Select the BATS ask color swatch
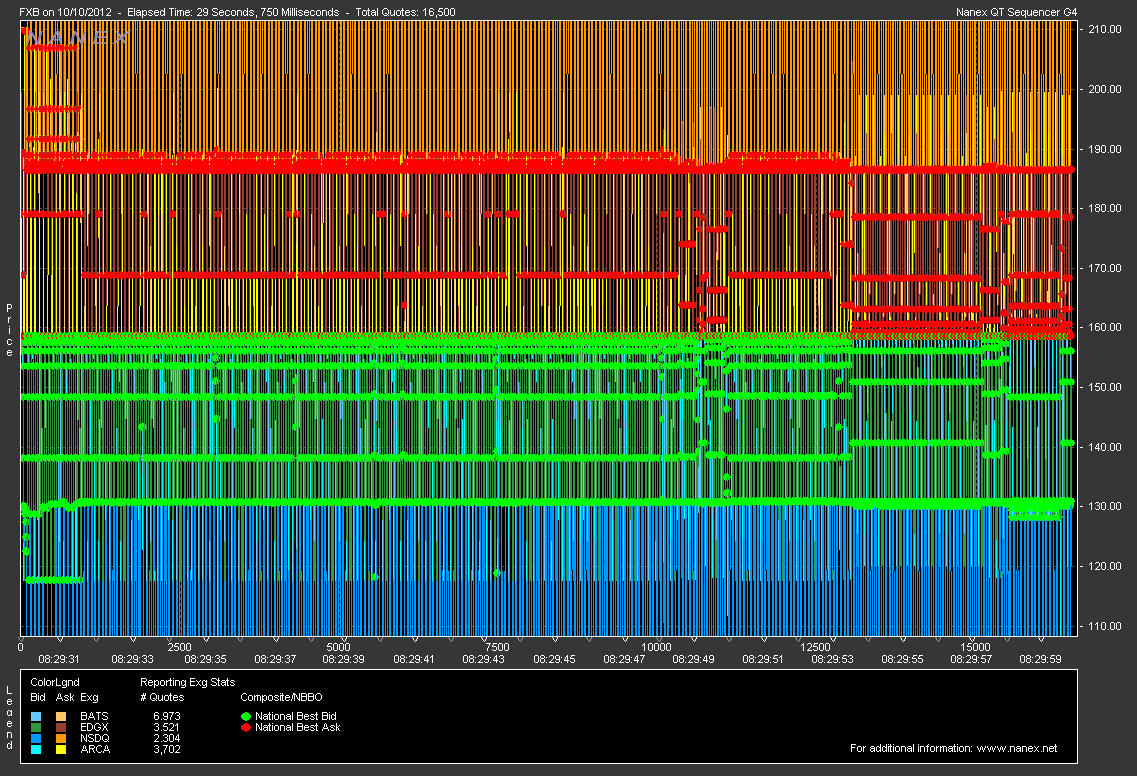The width and height of the screenshot is (1137, 776). pyautogui.click(x=61, y=716)
